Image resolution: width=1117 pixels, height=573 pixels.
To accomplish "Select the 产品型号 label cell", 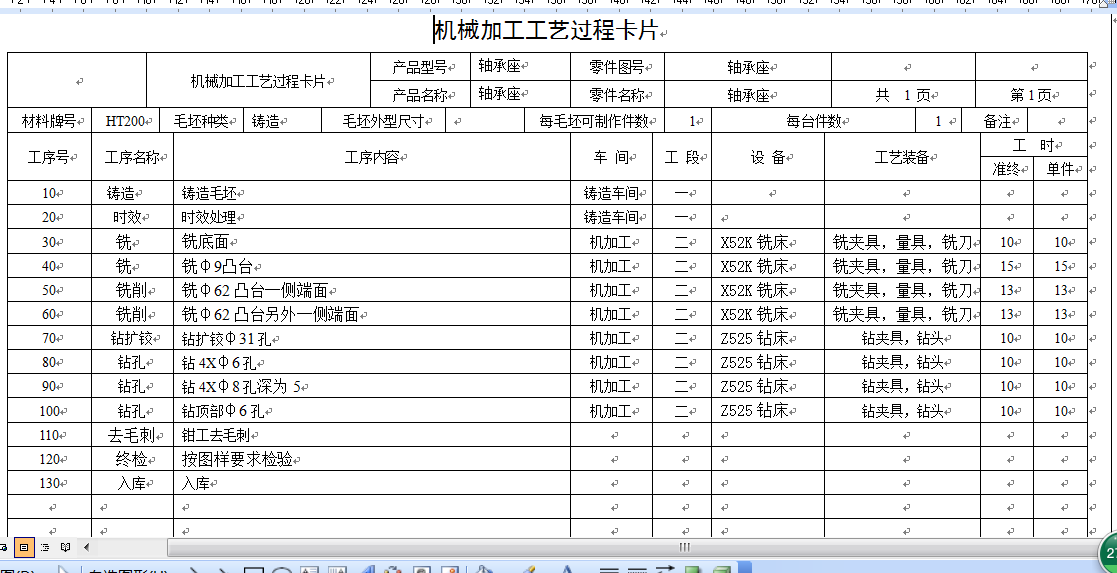I will (420, 68).
